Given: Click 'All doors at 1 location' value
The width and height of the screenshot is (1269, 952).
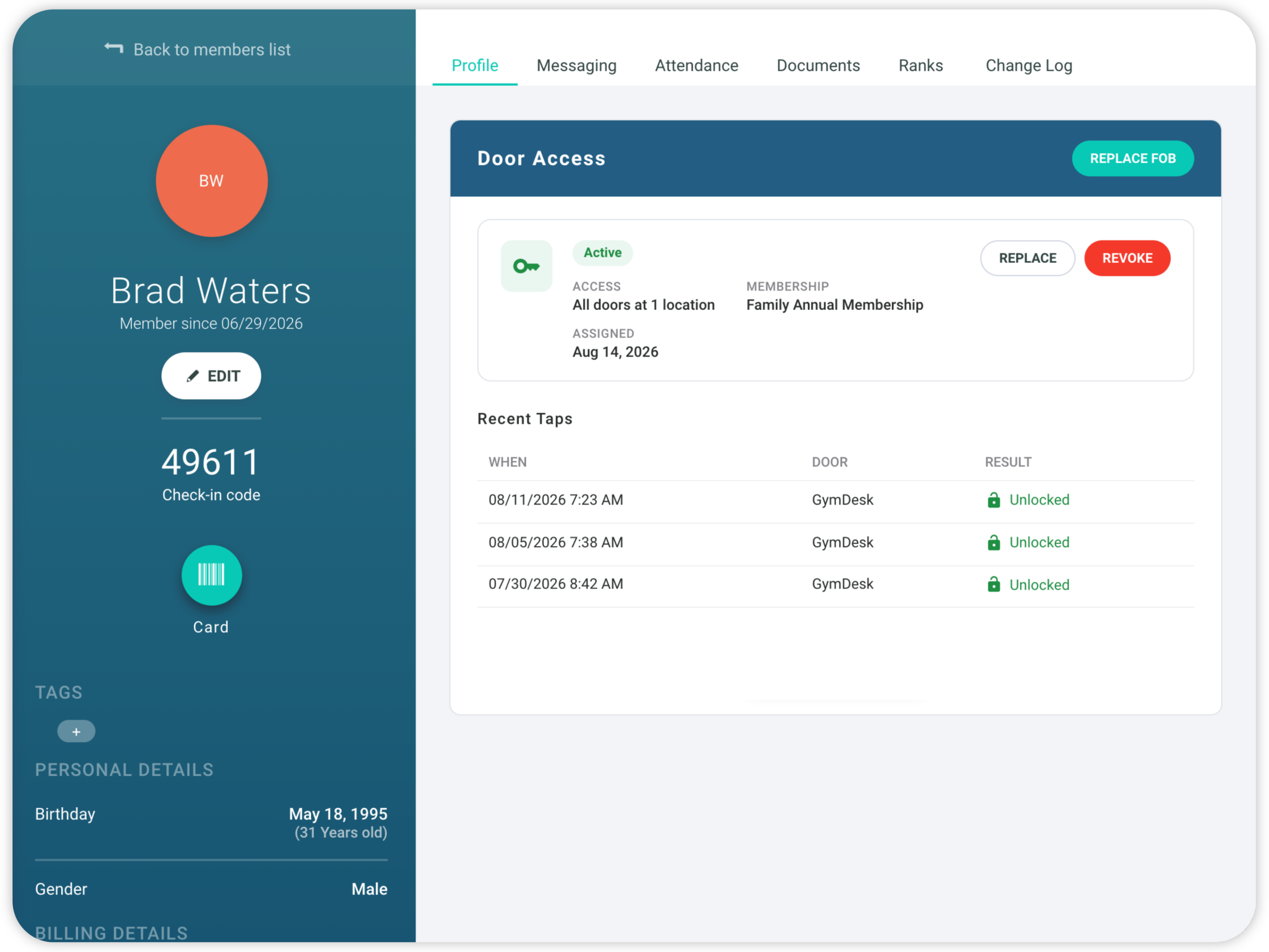Looking at the screenshot, I should (x=643, y=305).
